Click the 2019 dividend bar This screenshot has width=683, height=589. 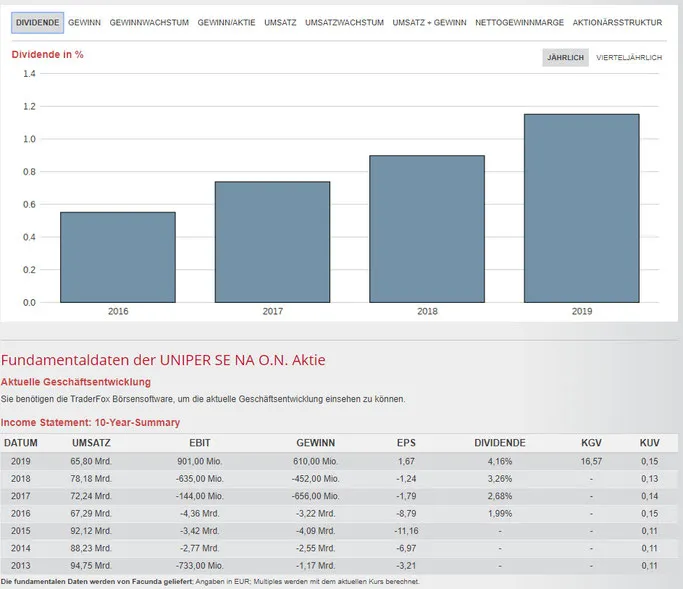582,208
